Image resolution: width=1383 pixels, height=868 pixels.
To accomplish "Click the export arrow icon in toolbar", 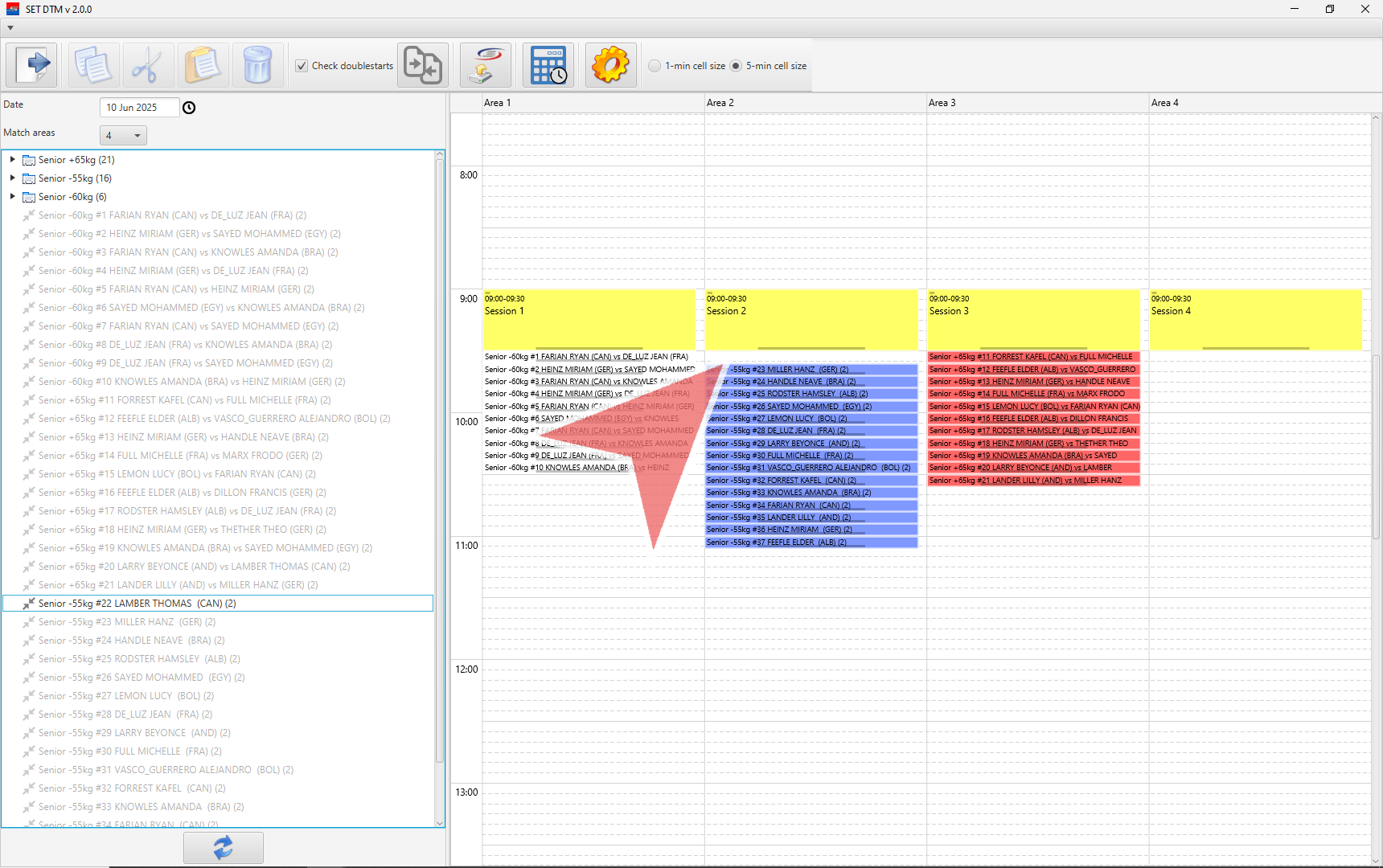I will click(32, 65).
